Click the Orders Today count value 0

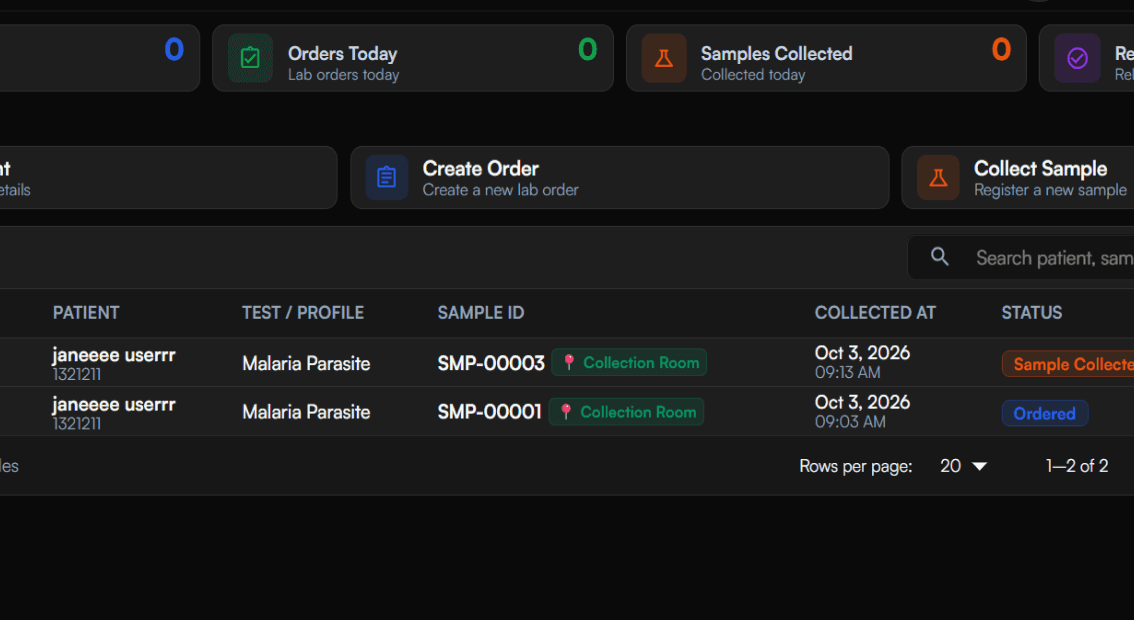[587, 49]
